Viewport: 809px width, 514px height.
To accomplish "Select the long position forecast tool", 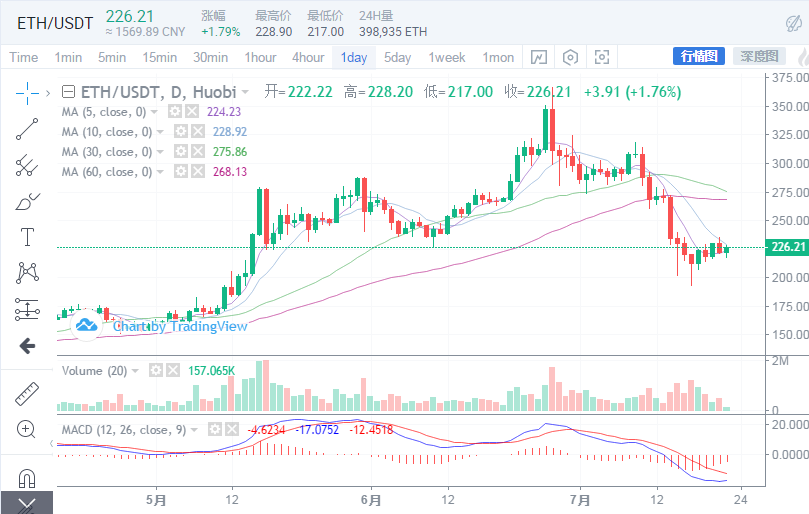I will [x=27, y=310].
